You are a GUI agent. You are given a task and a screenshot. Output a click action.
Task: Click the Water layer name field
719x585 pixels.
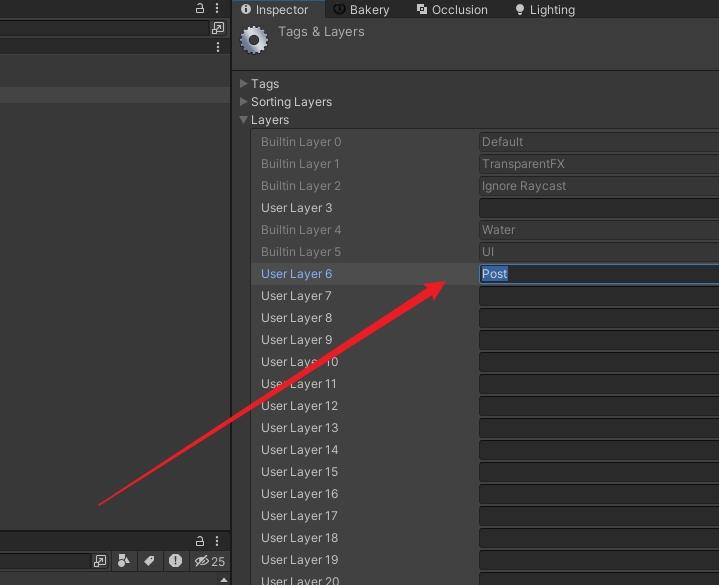pos(599,230)
